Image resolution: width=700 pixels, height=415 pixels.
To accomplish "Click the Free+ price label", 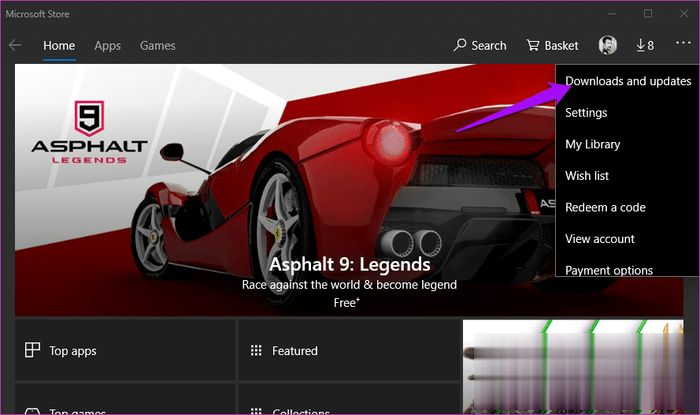I will click(346, 303).
